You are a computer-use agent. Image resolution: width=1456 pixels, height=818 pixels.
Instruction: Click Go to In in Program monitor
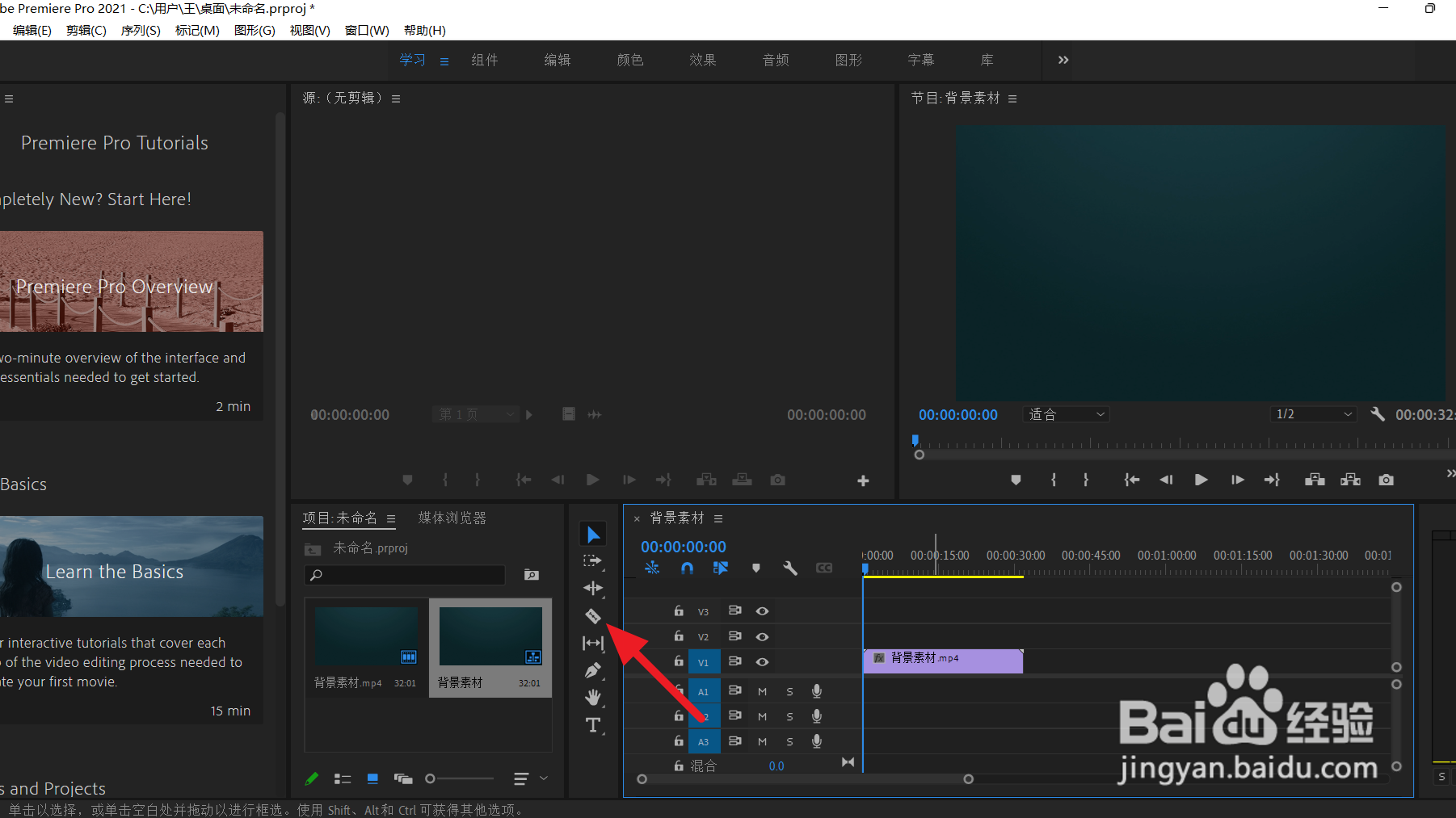point(1132,480)
